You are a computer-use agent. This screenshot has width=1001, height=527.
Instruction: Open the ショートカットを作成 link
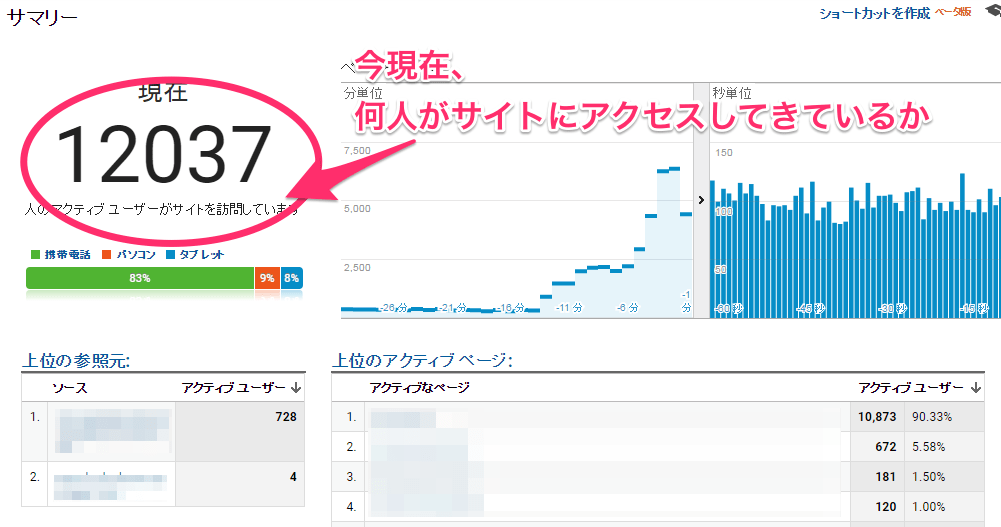point(874,13)
